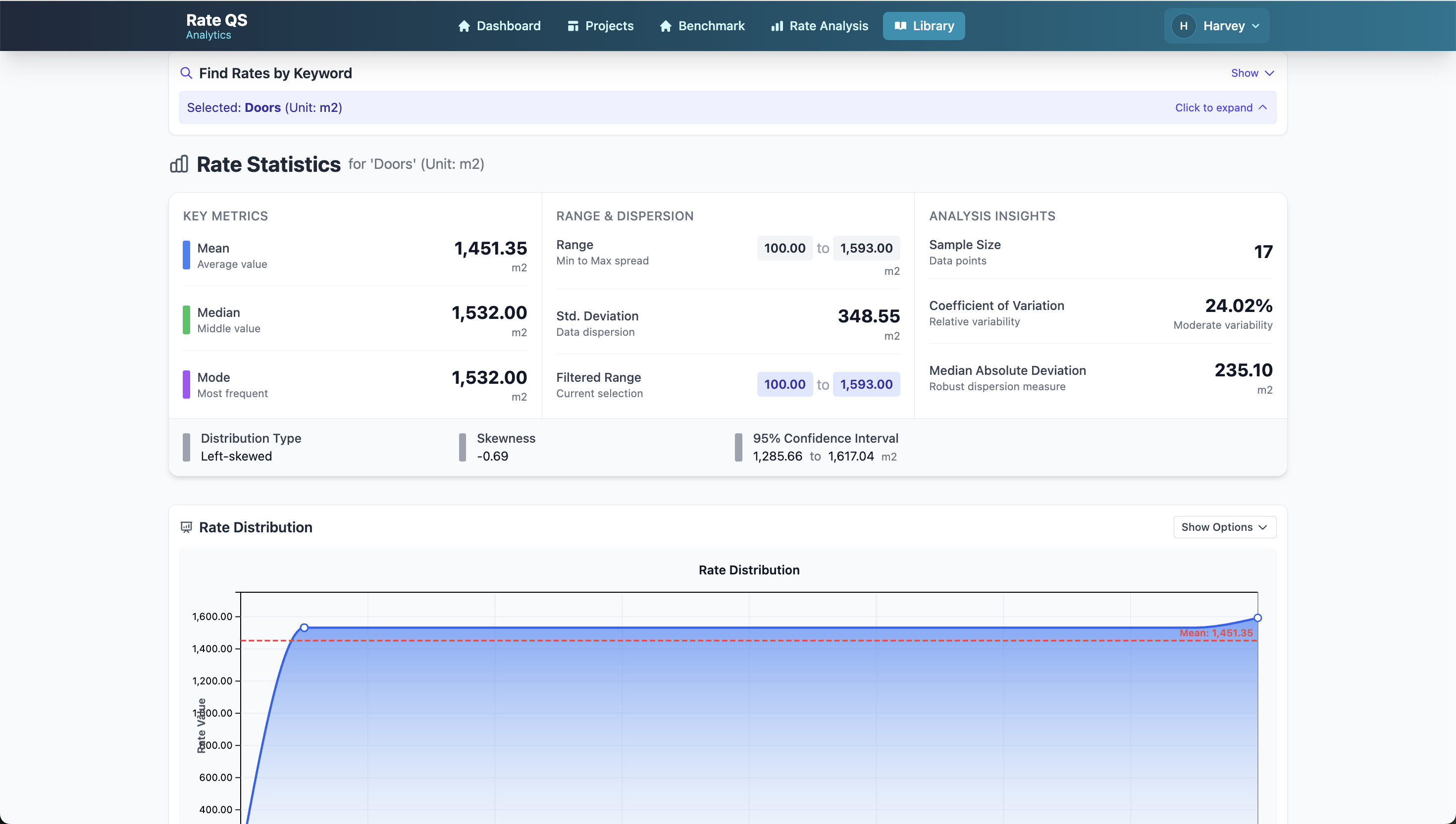Image resolution: width=1456 pixels, height=824 pixels.
Task: Click the Skewness value -0.69
Action: (492, 456)
